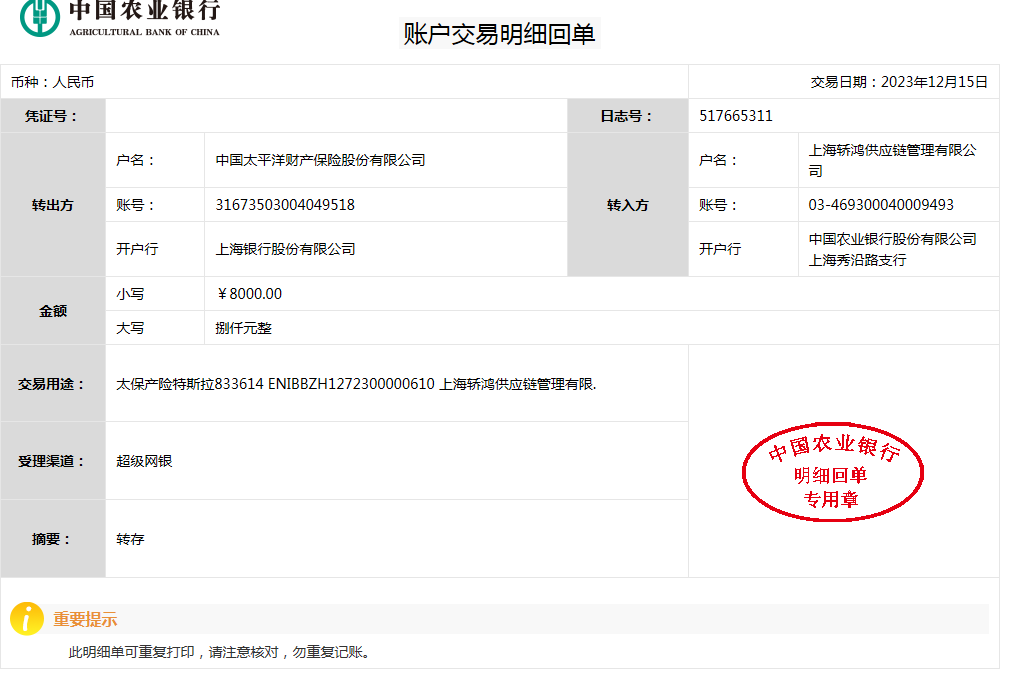The width and height of the screenshot is (1022, 677).
Task: Select payer account number 31673503004049518
Action: coord(285,205)
